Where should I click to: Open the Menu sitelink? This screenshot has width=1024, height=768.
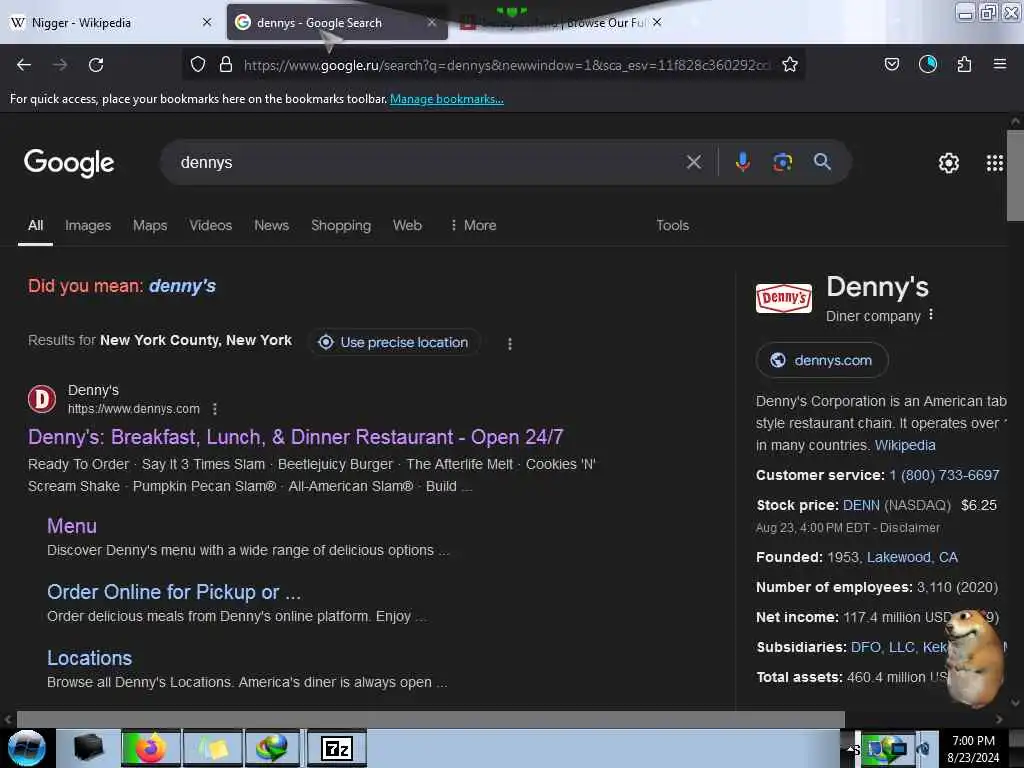coord(72,526)
